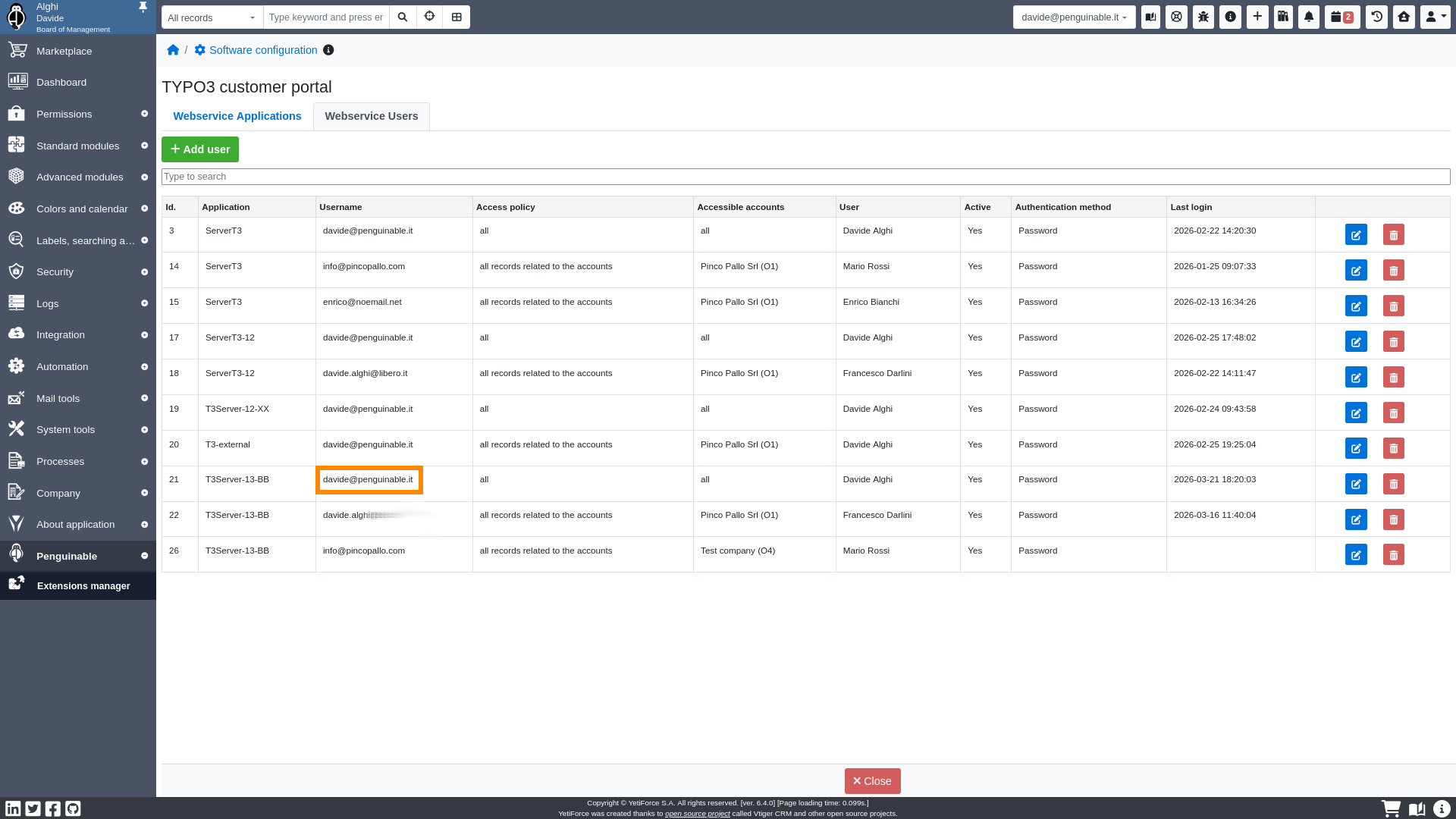
Task: Switch to the Webservice Applications tab
Action: (x=237, y=116)
